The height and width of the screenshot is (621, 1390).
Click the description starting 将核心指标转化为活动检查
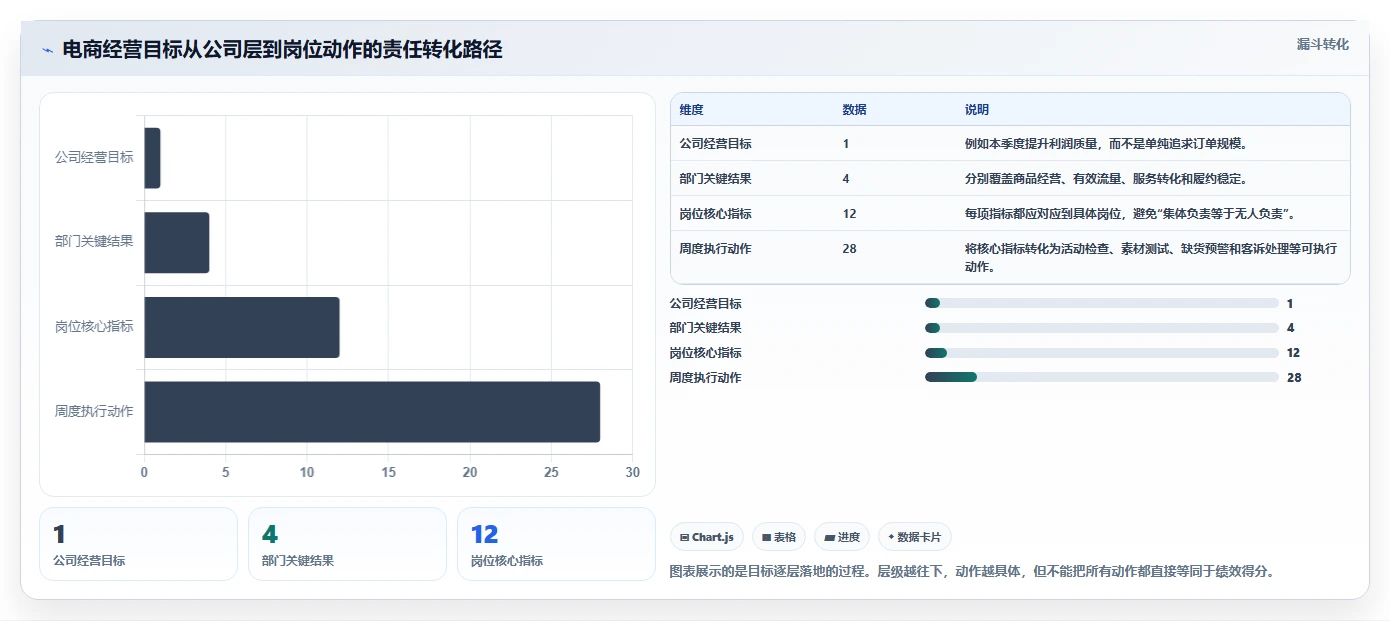click(x=1151, y=258)
